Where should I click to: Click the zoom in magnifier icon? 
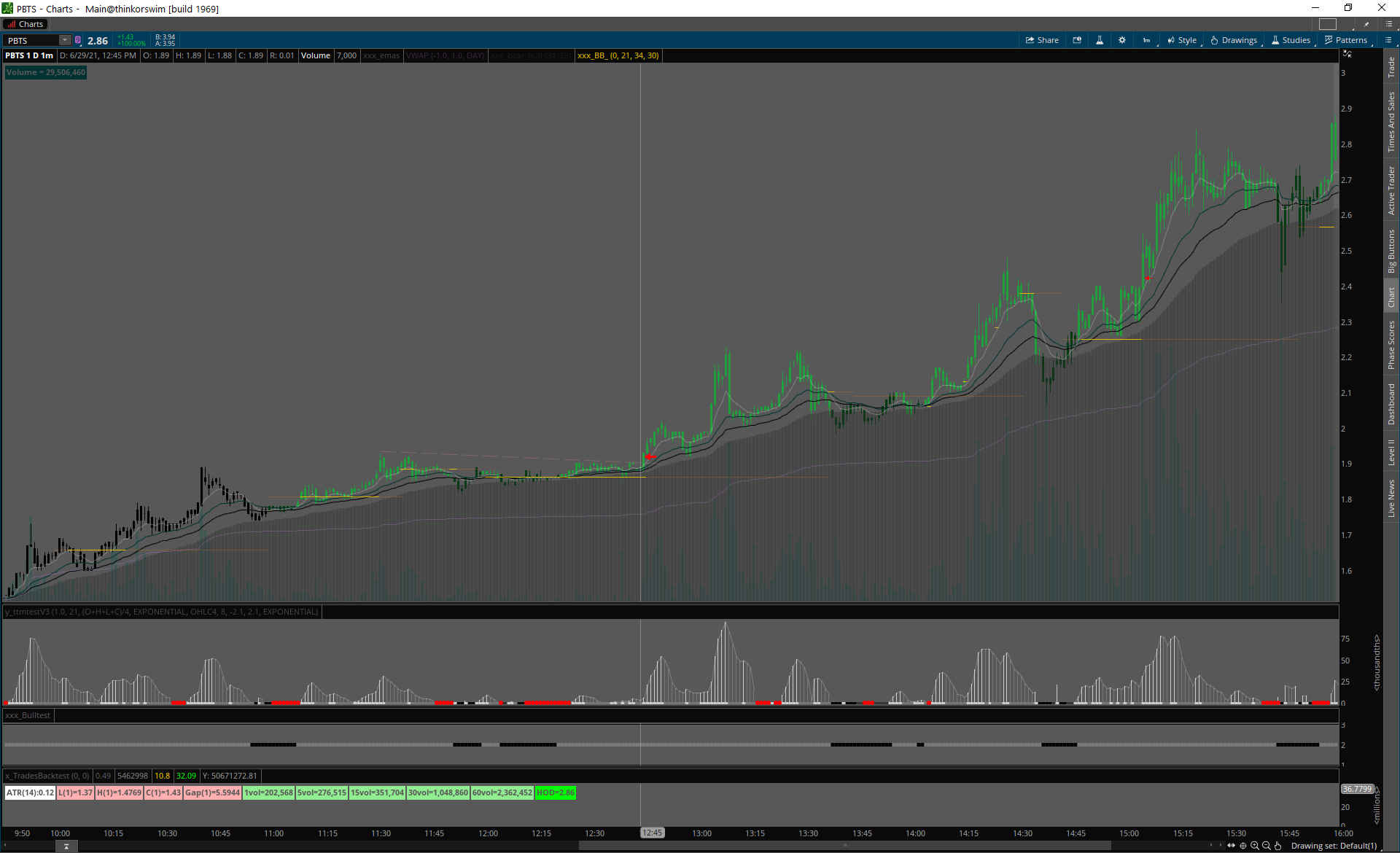point(1254,846)
